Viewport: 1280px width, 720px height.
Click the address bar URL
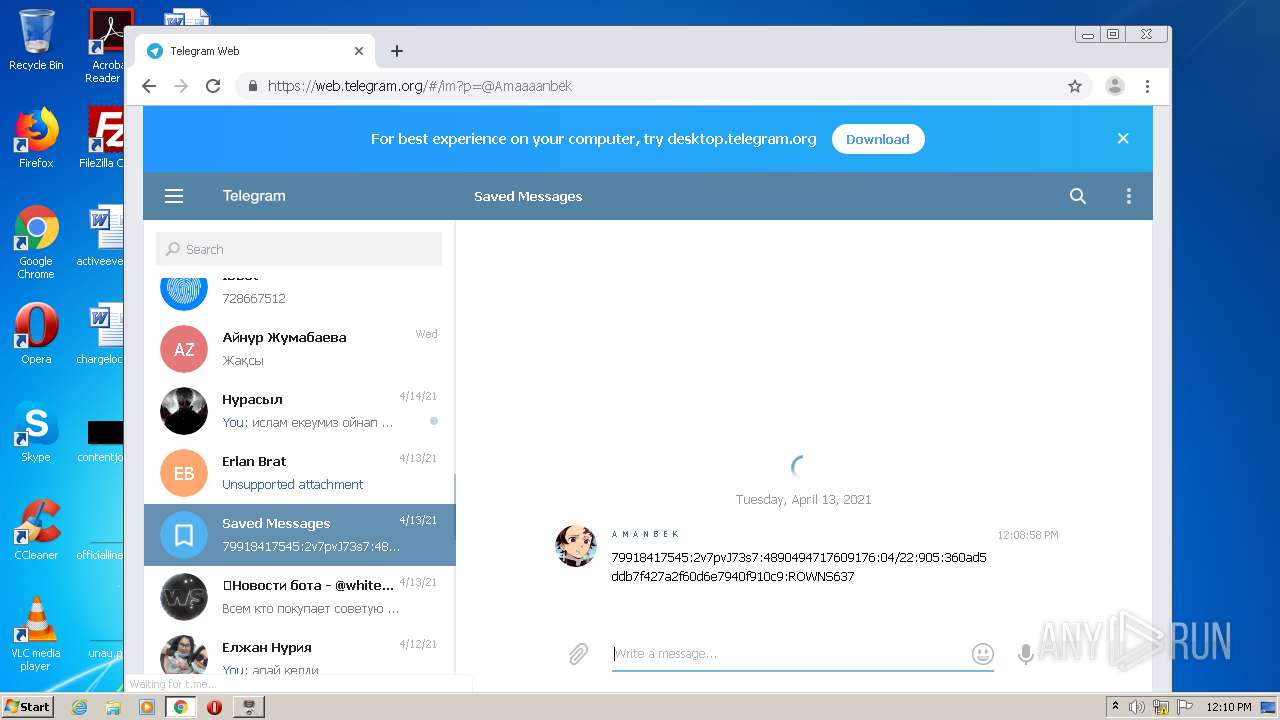pos(420,86)
